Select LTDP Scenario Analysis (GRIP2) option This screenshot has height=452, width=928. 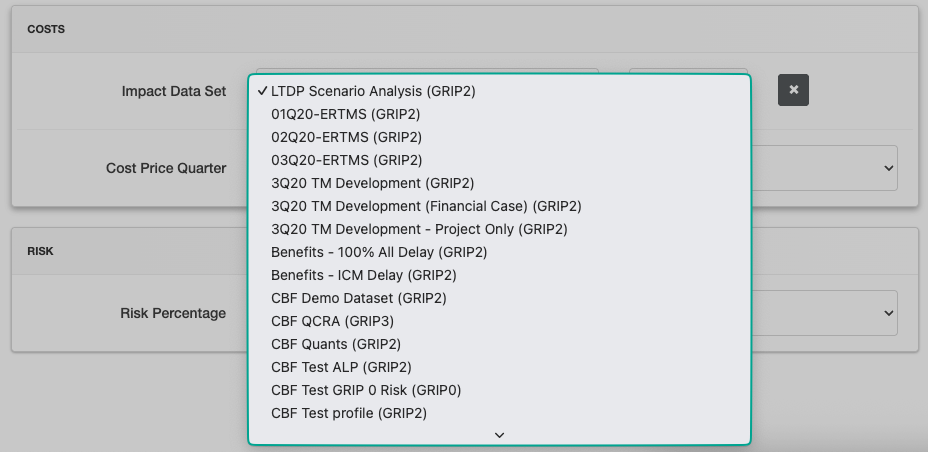373,91
